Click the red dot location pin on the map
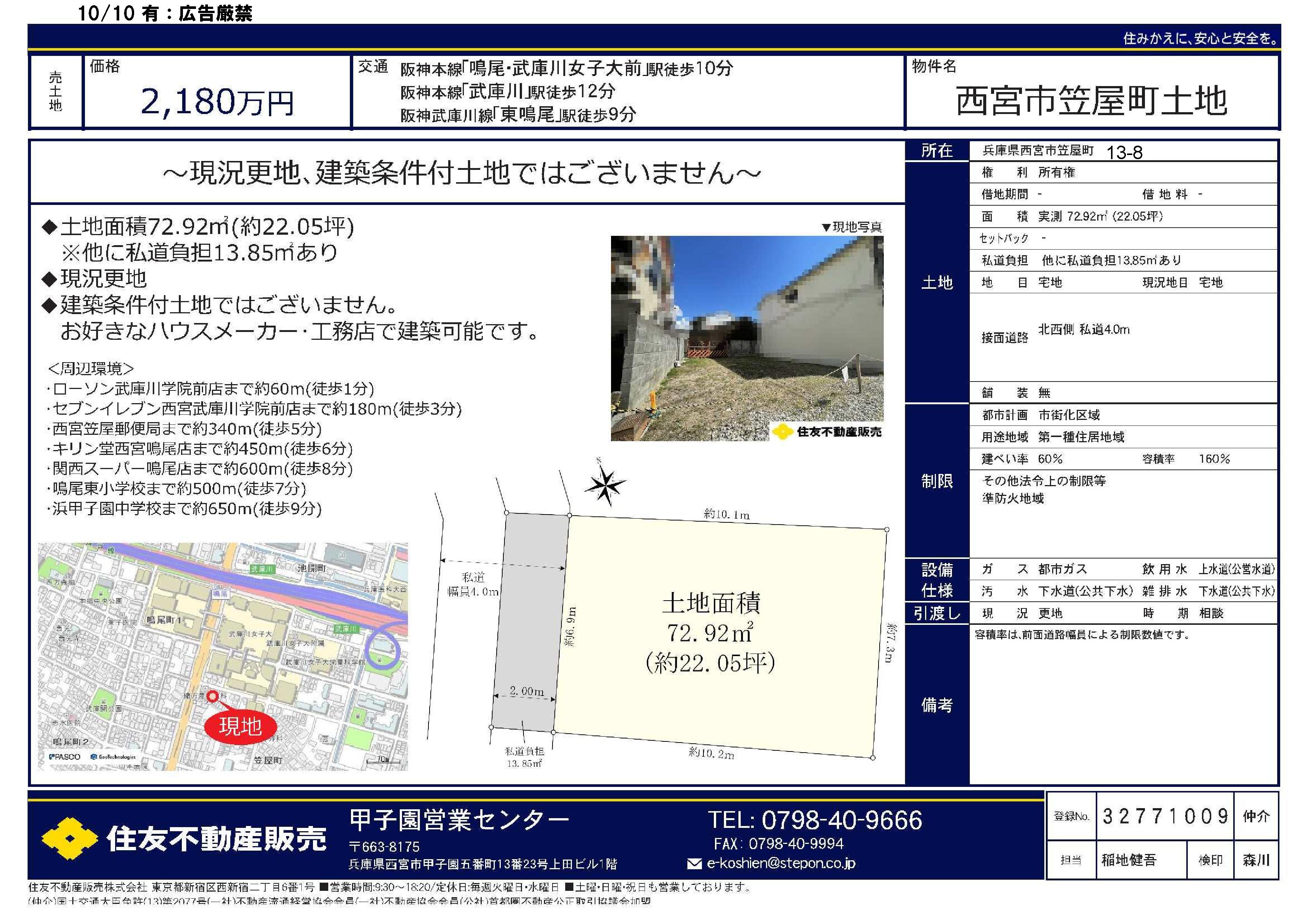 [212, 696]
